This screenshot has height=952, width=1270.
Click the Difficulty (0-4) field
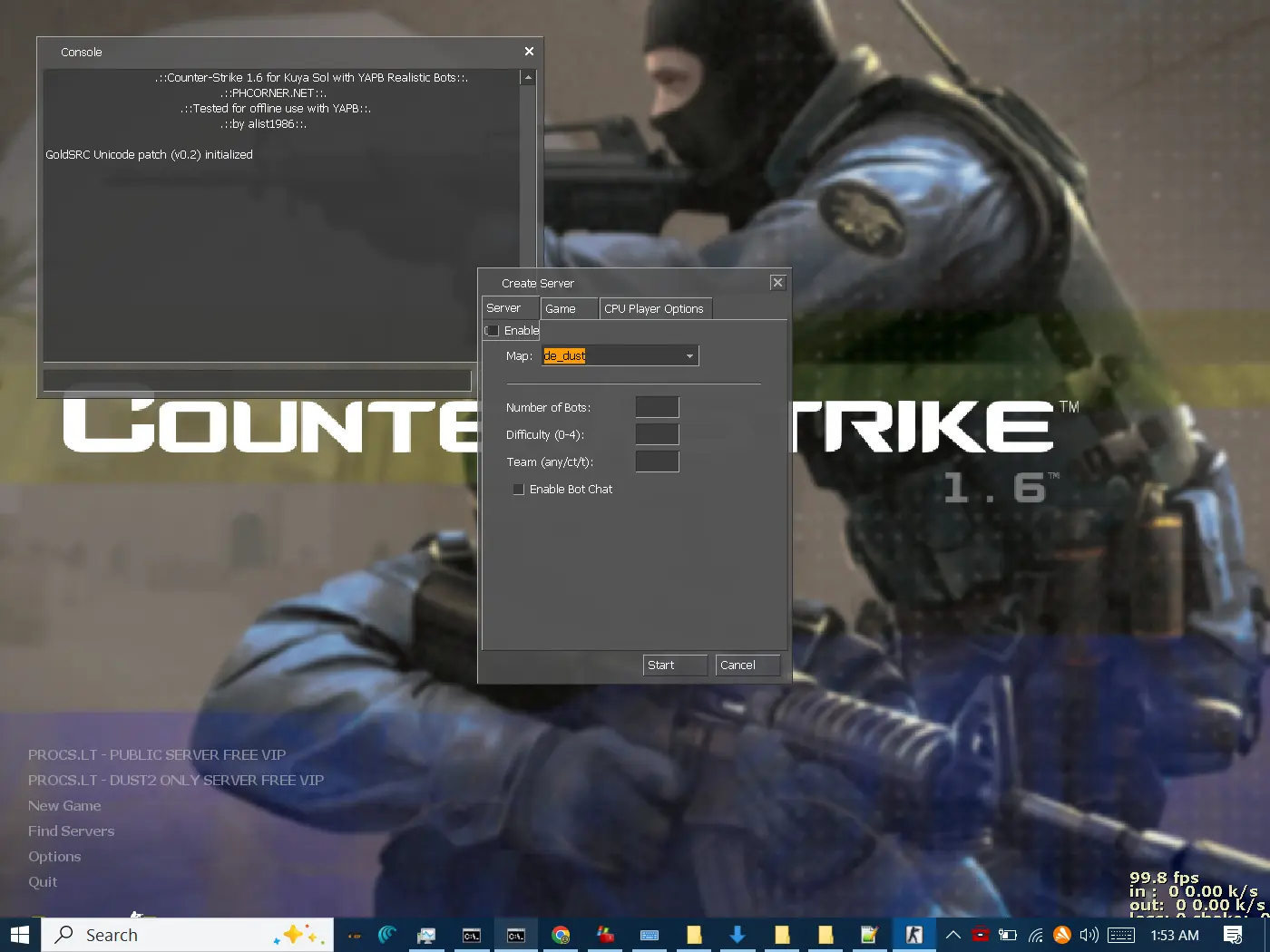tap(658, 435)
